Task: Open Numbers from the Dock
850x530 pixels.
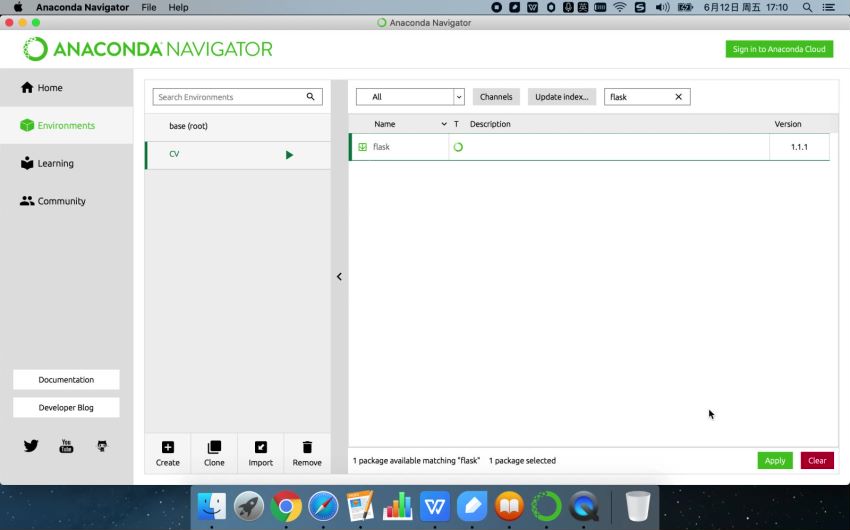Action: click(x=398, y=506)
